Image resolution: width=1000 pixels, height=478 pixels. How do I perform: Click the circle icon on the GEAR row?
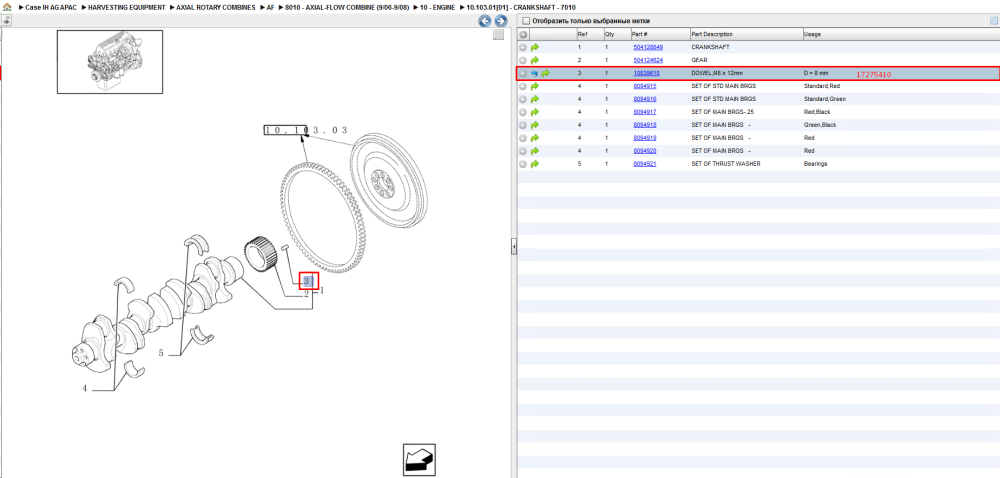[x=523, y=60]
